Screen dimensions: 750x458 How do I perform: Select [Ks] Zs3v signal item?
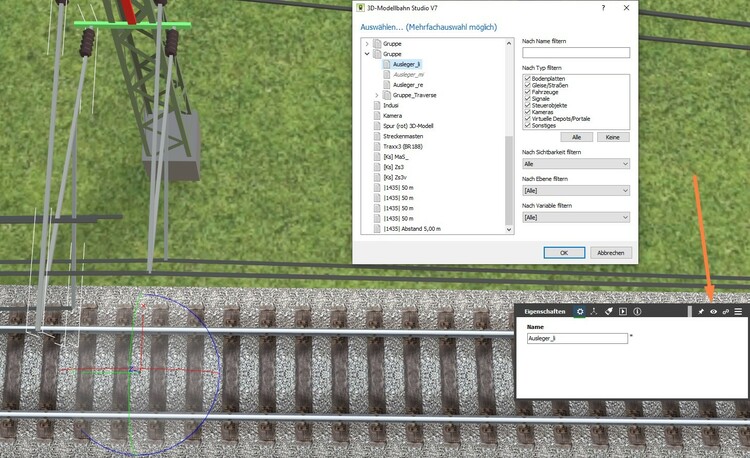pyautogui.click(x=395, y=177)
